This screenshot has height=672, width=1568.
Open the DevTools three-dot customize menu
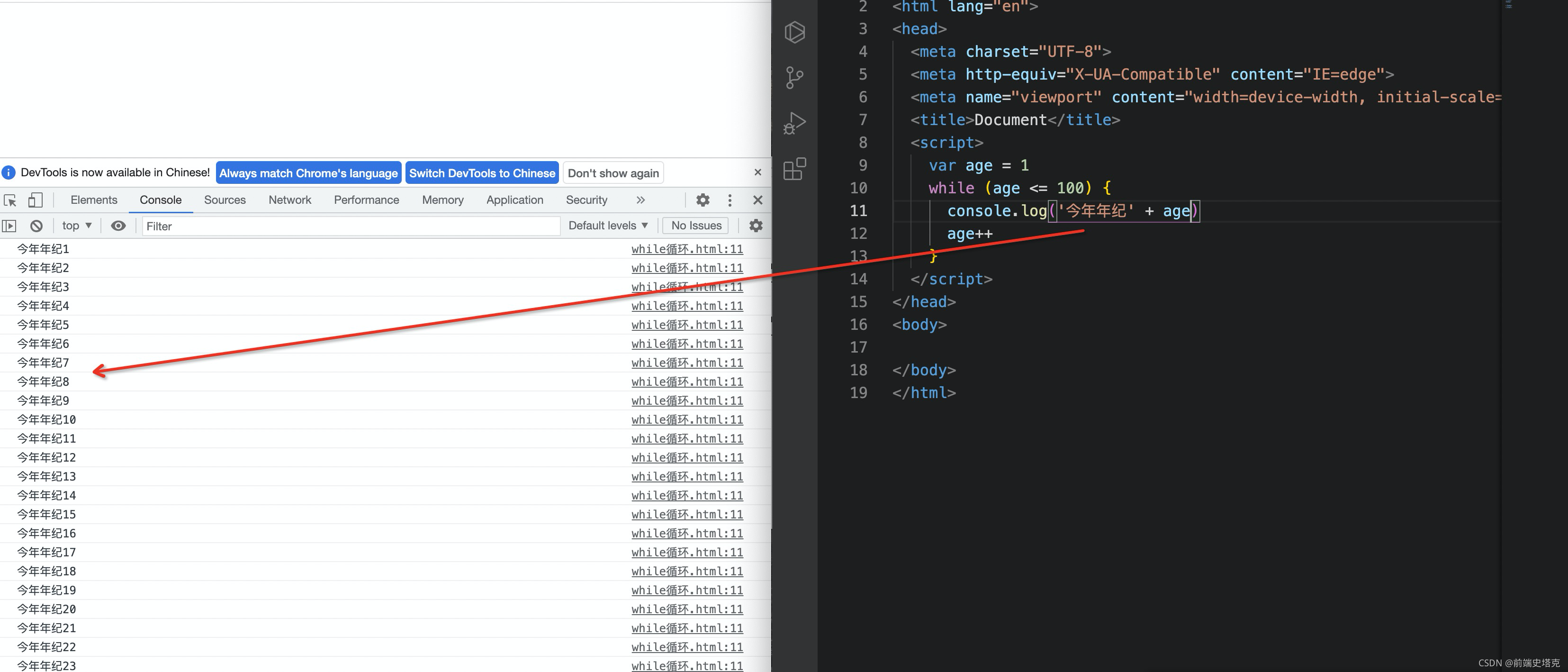click(730, 200)
